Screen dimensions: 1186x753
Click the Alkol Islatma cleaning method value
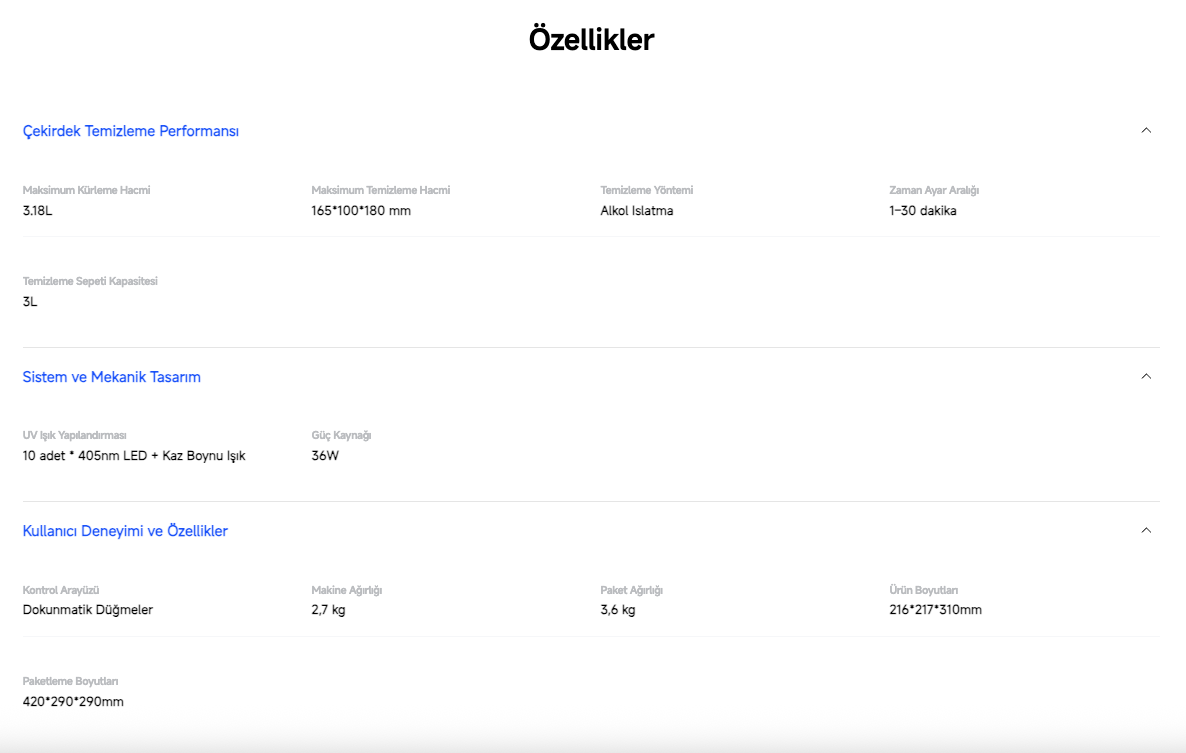pyautogui.click(x=637, y=211)
